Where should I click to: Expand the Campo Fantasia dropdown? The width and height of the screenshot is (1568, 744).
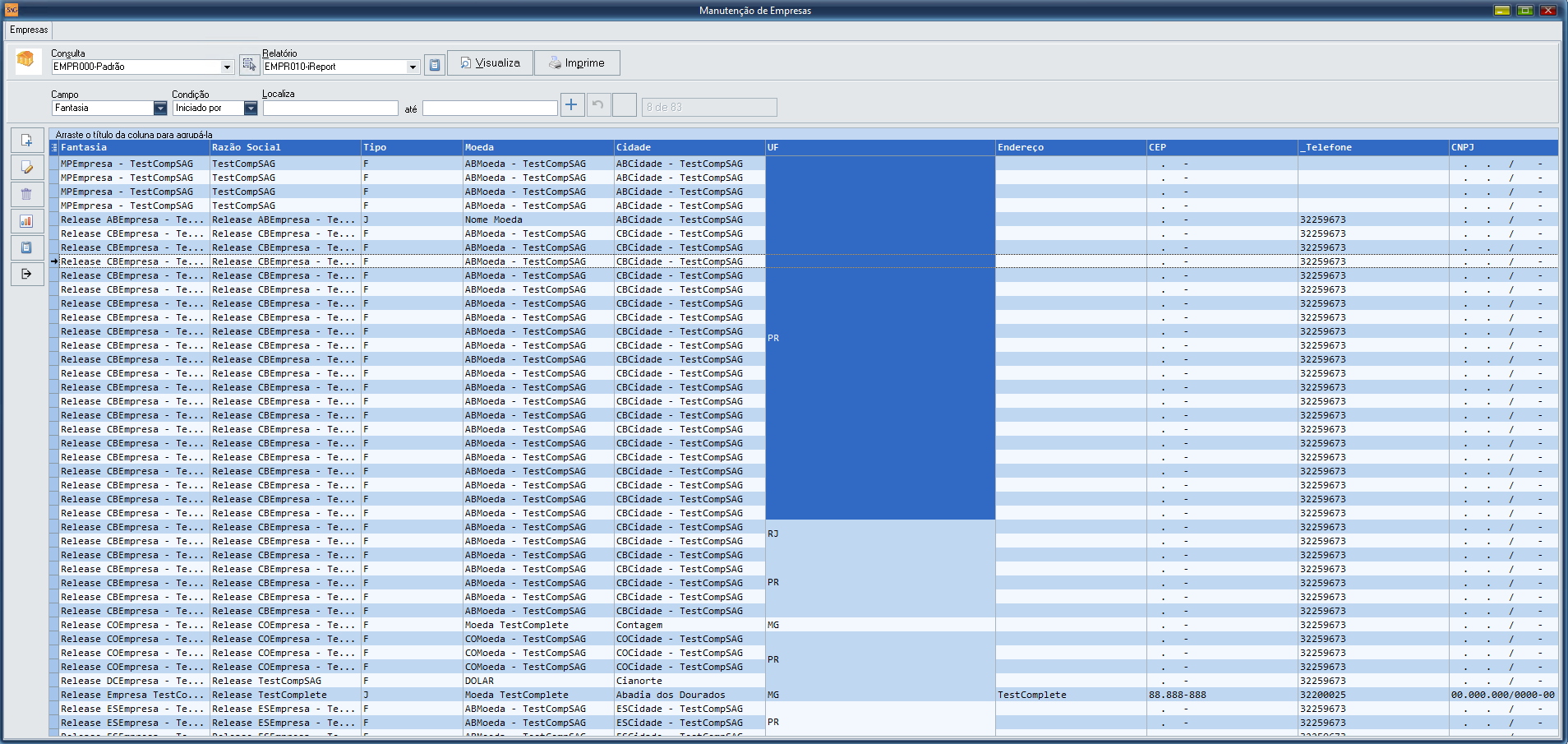pyautogui.click(x=160, y=108)
